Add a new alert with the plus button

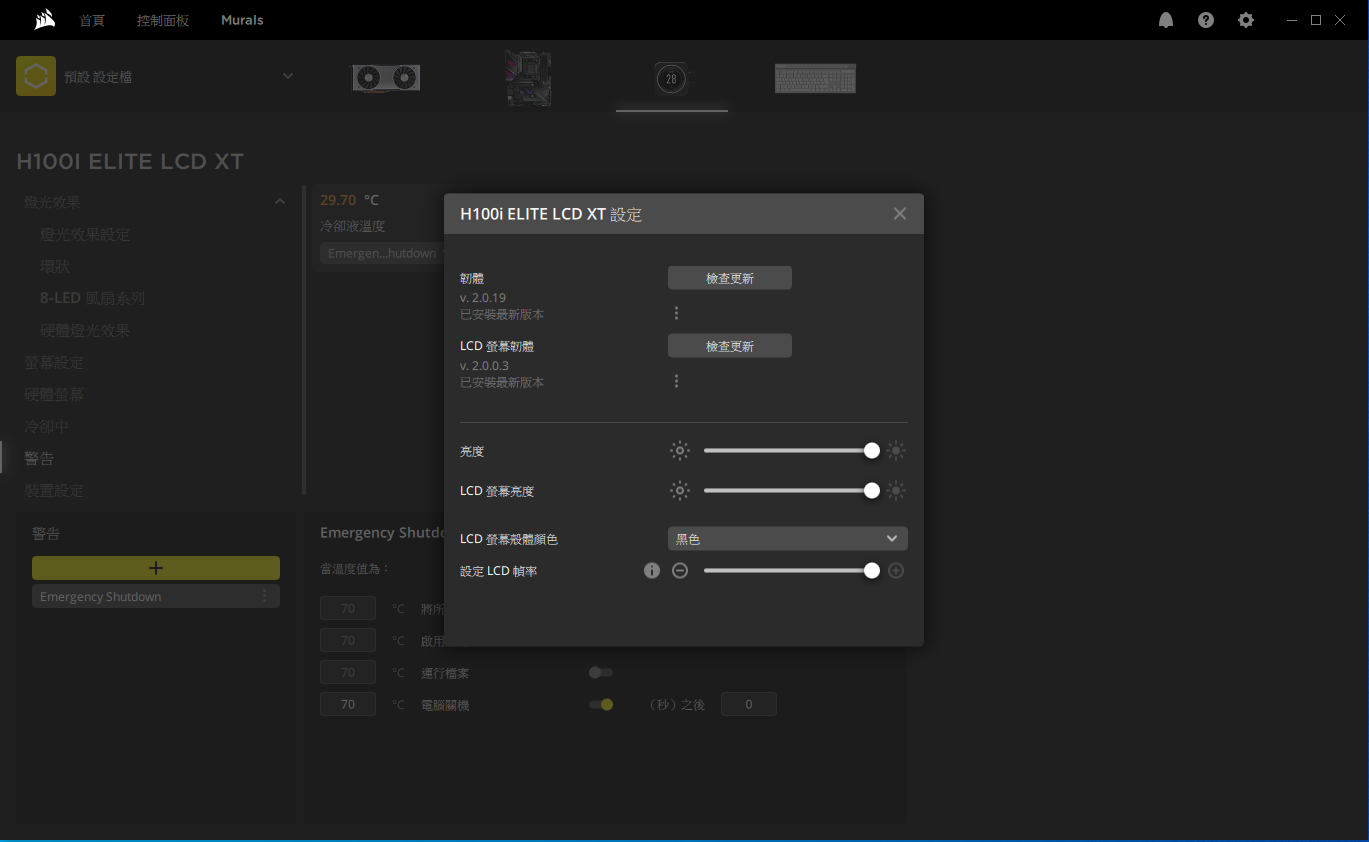156,568
